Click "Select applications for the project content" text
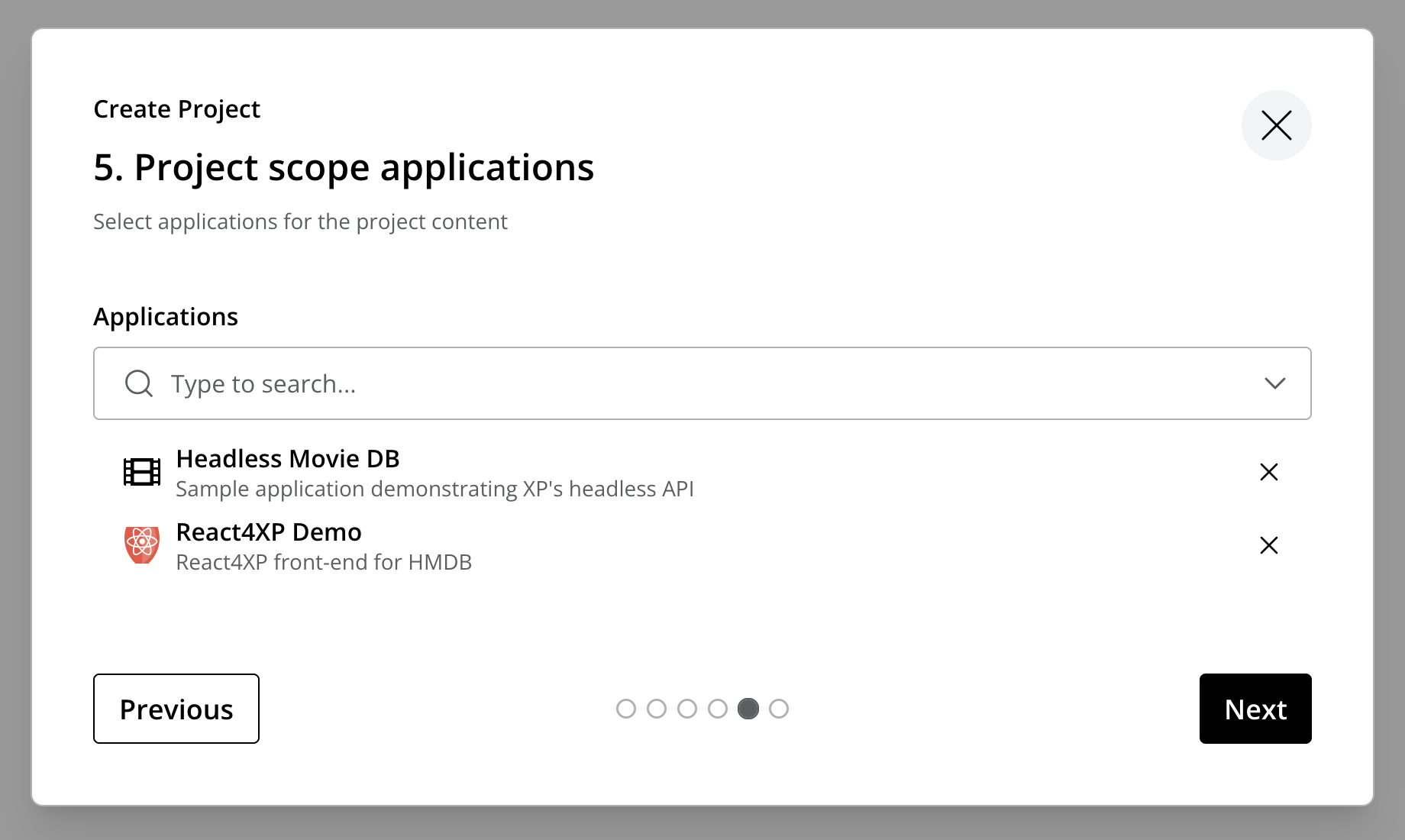The height and width of the screenshot is (840, 1405). click(300, 221)
